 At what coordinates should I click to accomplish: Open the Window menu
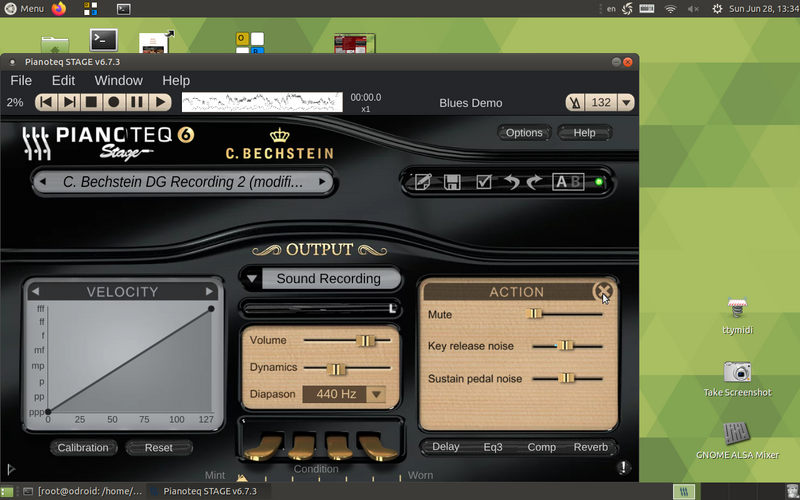click(118, 80)
